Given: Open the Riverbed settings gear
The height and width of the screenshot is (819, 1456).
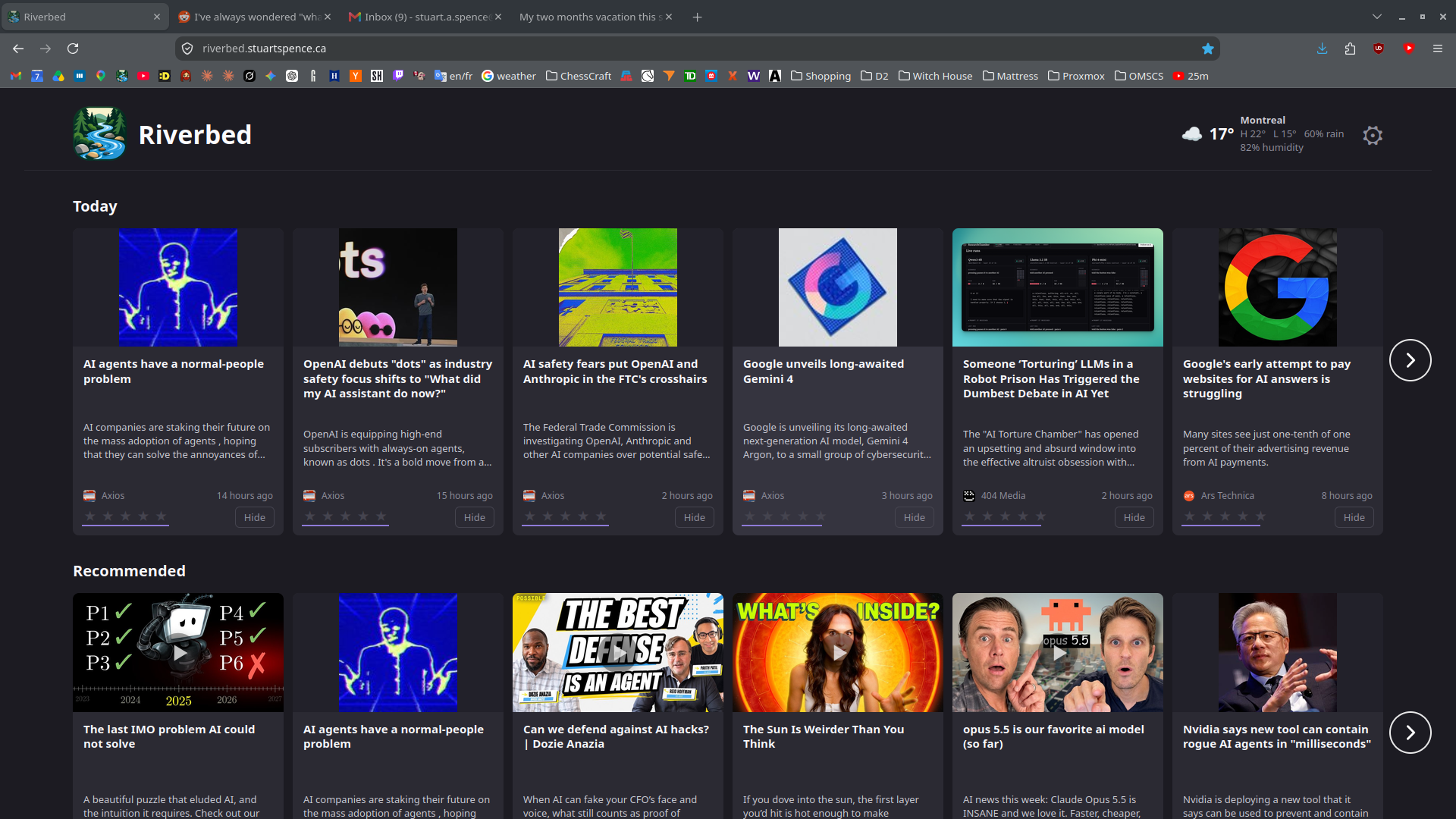Looking at the screenshot, I should point(1372,136).
